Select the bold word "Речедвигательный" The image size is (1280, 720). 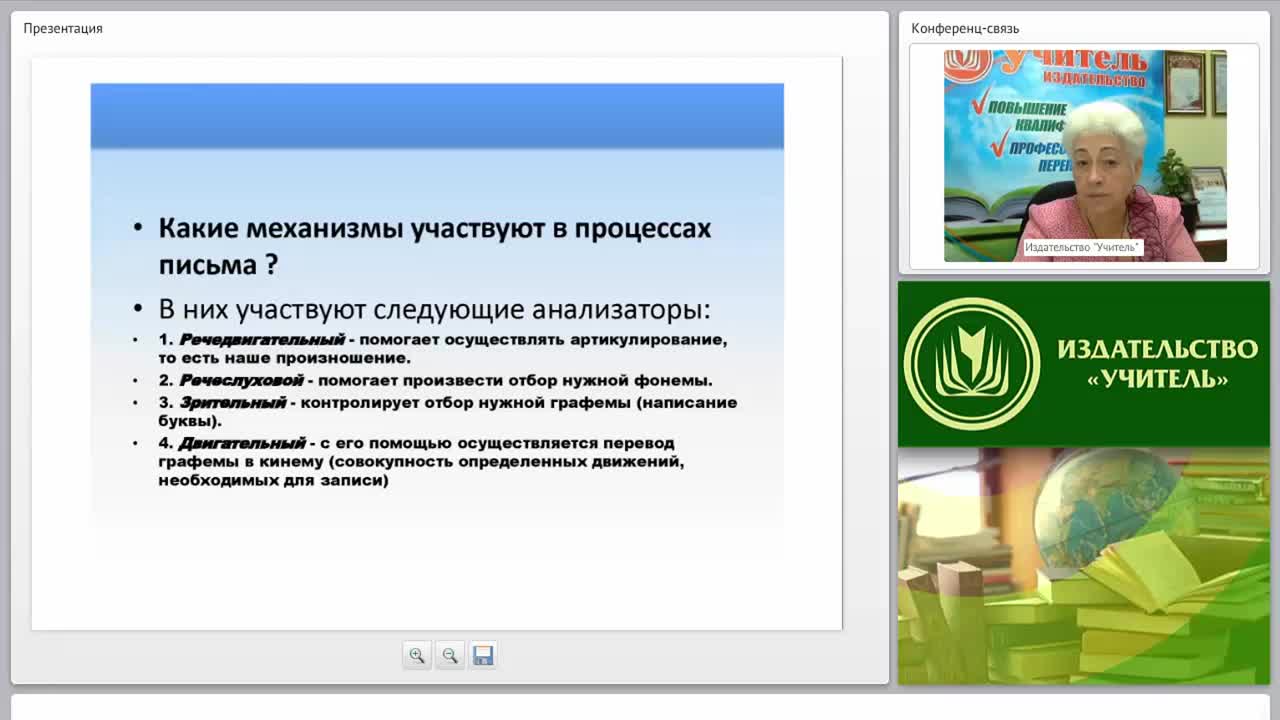[x=262, y=339]
